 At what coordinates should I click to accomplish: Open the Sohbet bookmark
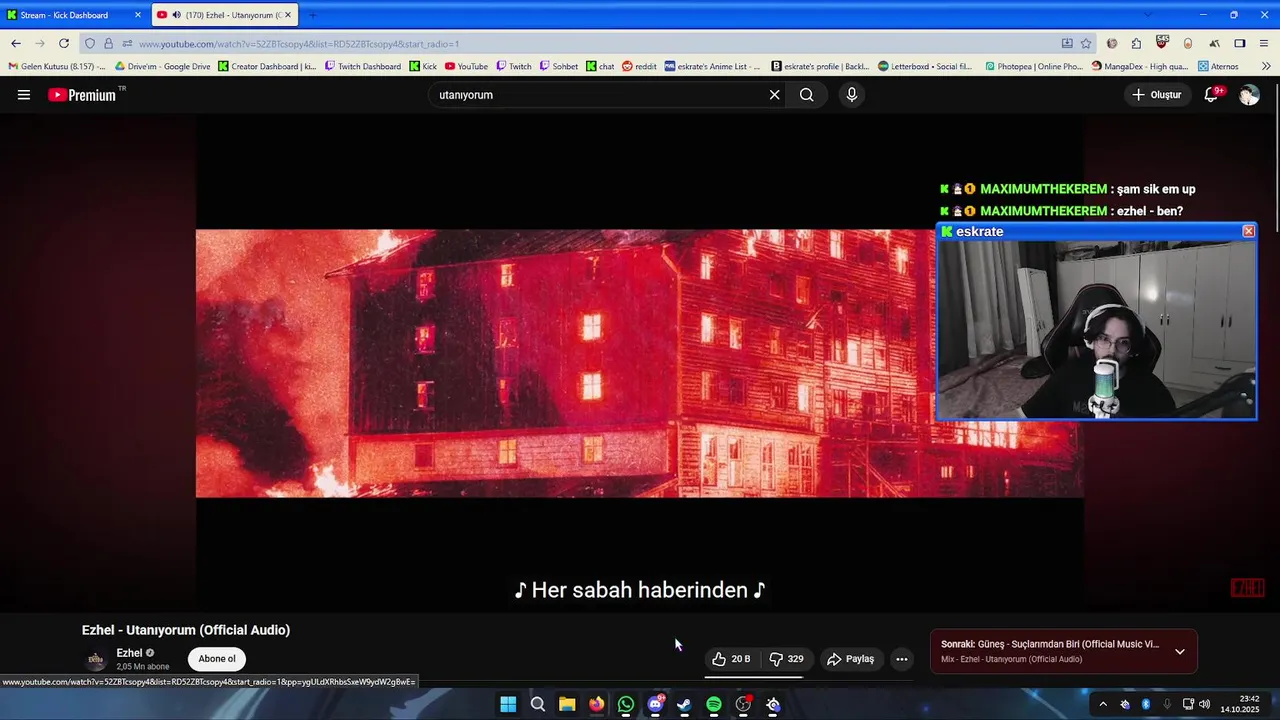[559, 67]
